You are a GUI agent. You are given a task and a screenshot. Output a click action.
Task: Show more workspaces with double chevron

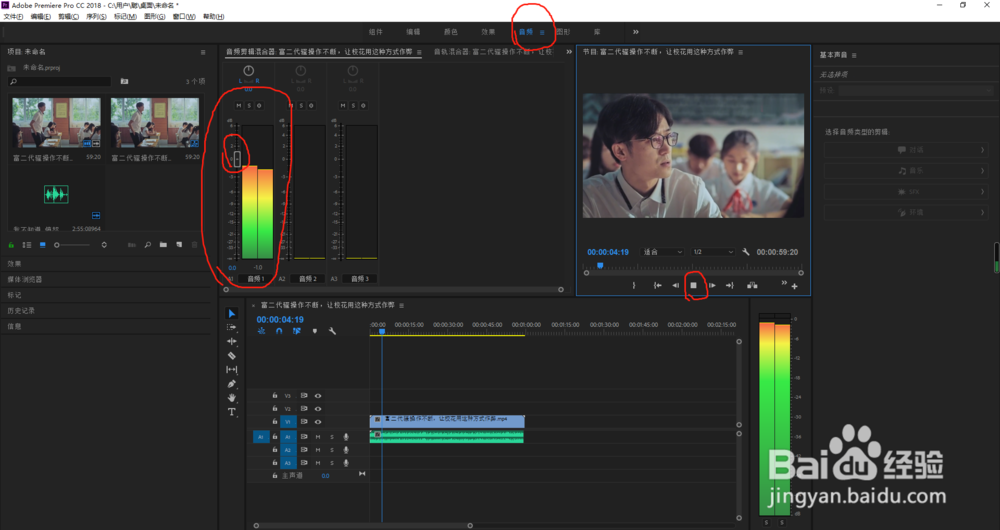coord(635,32)
